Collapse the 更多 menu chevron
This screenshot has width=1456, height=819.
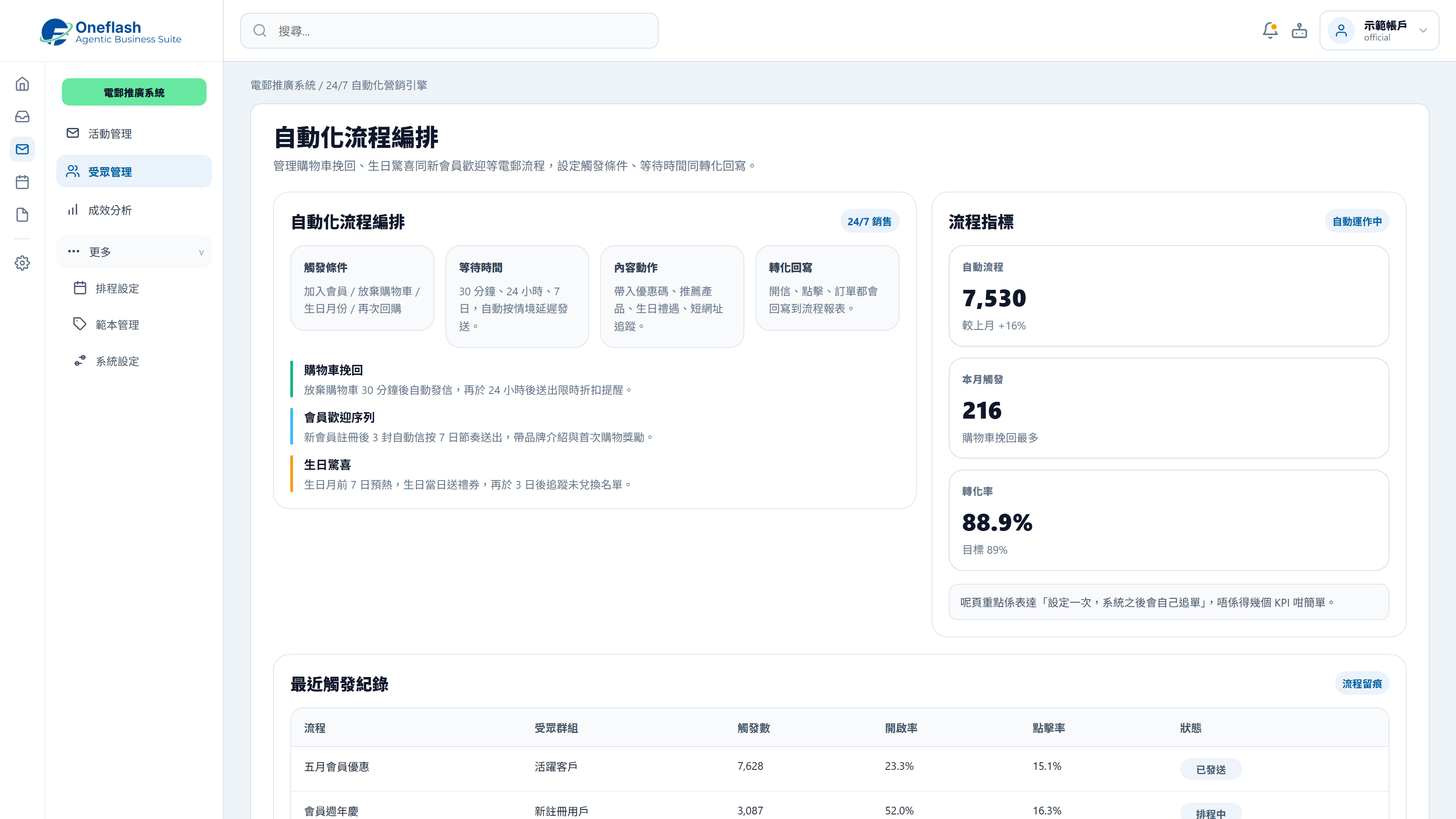tap(201, 252)
